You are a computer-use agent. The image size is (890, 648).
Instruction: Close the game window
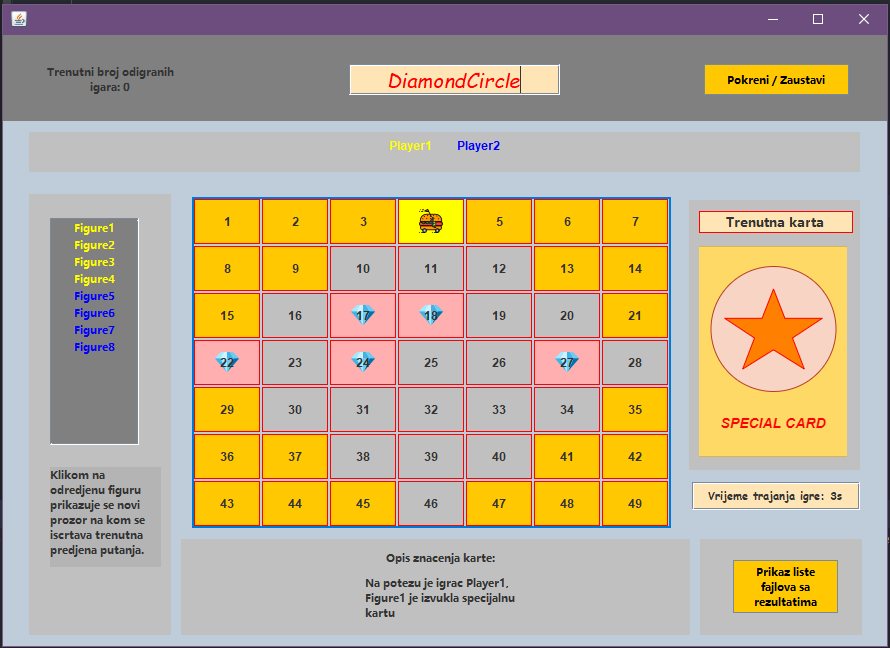864,19
